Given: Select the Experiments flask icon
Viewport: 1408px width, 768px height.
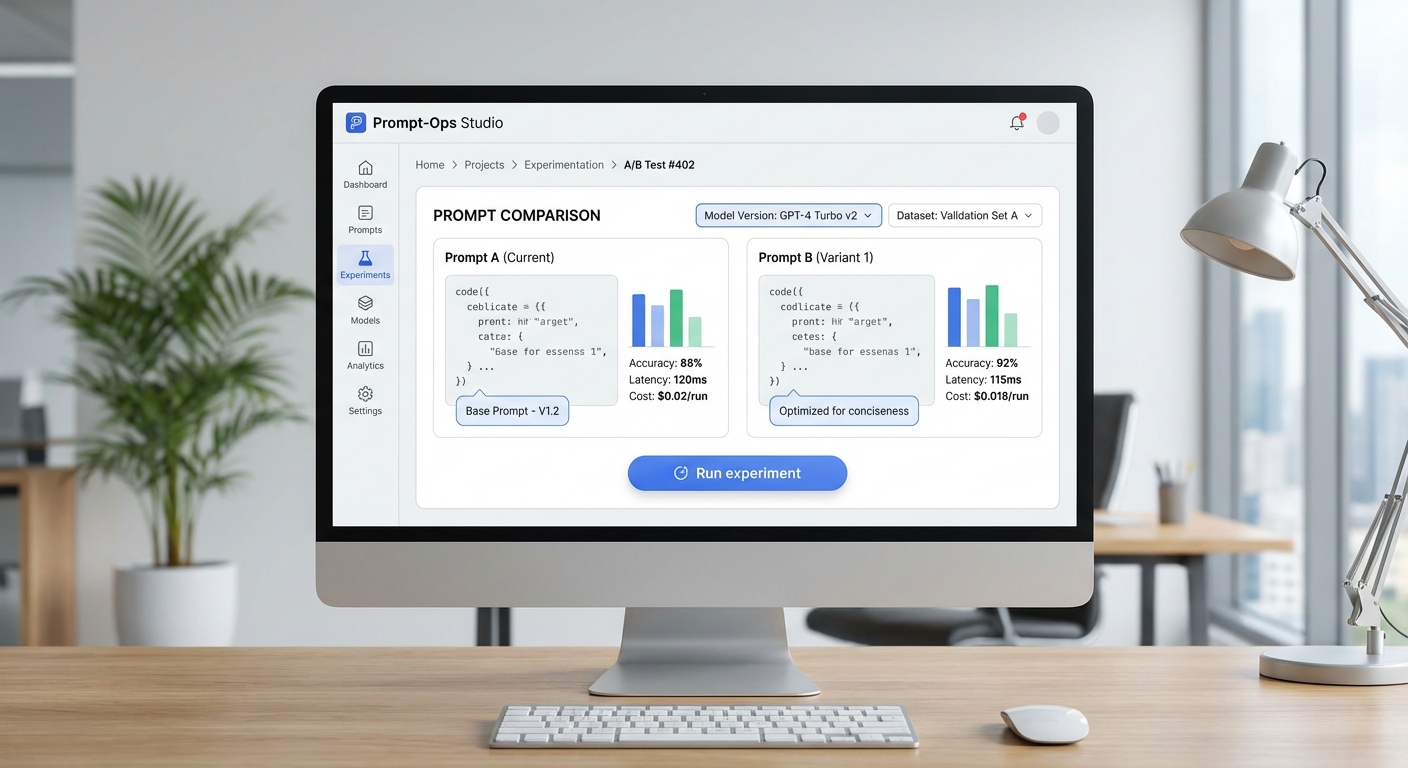Looking at the screenshot, I should (365, 259).
